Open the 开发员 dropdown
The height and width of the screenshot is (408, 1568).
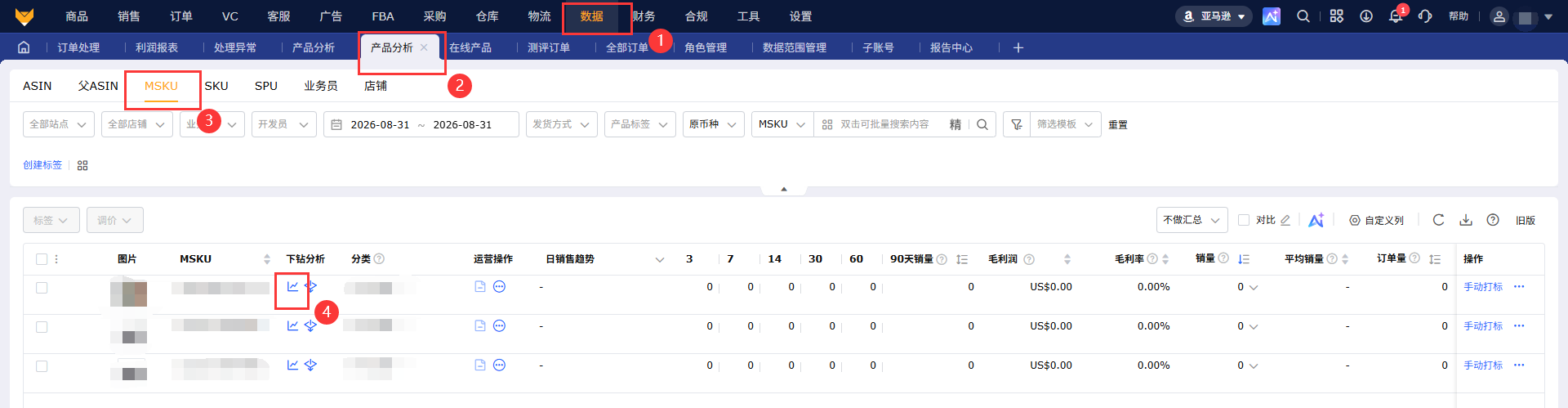[x=284, y=124]
